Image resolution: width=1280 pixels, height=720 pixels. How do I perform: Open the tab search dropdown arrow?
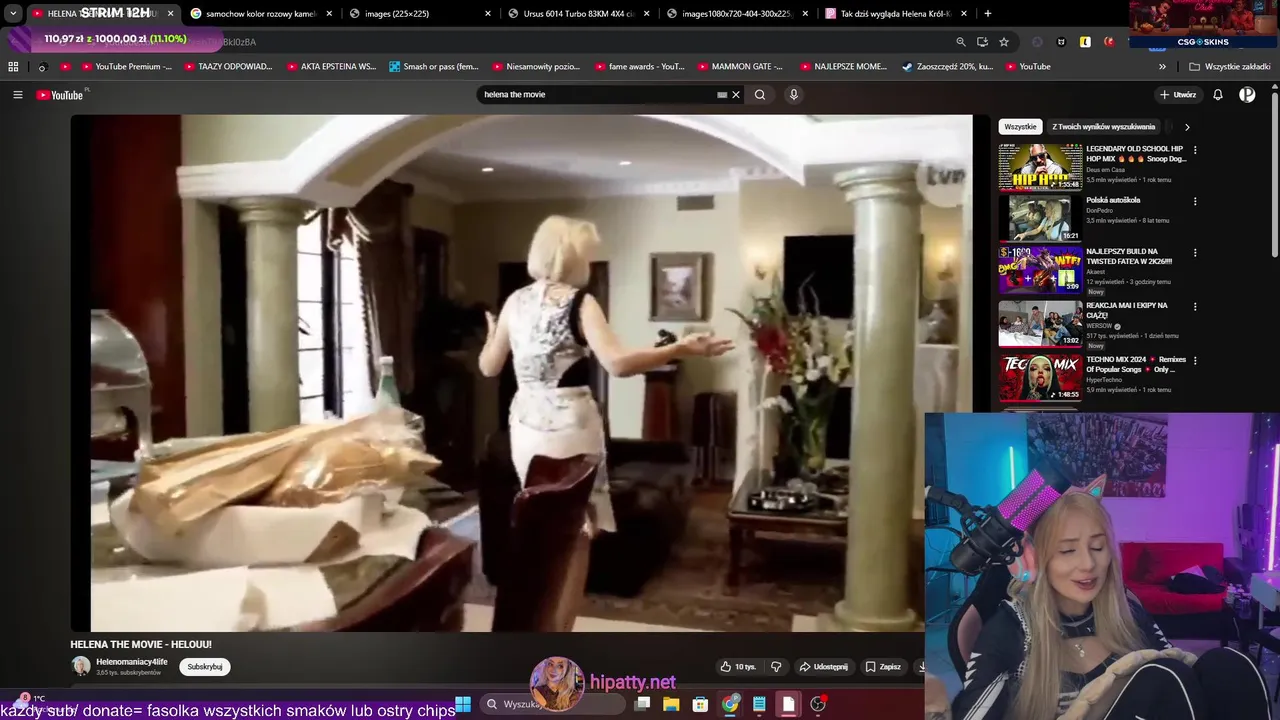[x=13, y=14]
